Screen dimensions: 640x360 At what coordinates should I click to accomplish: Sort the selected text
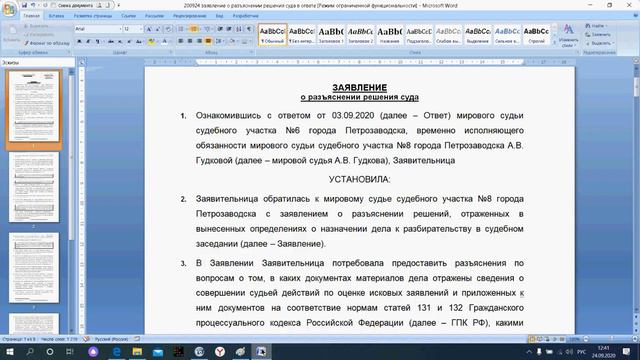(239, 29)
